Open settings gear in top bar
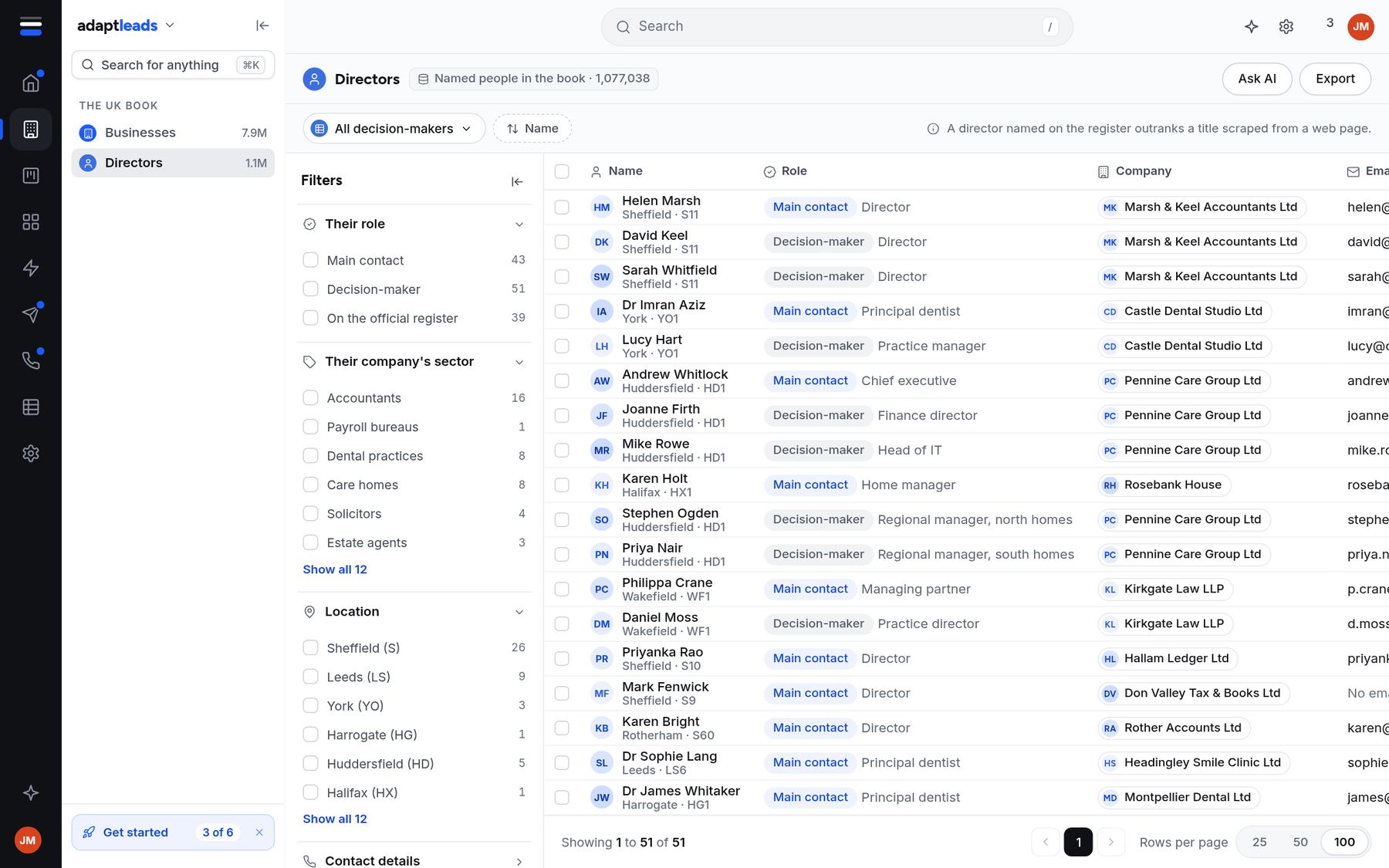 click(1286, 26)
